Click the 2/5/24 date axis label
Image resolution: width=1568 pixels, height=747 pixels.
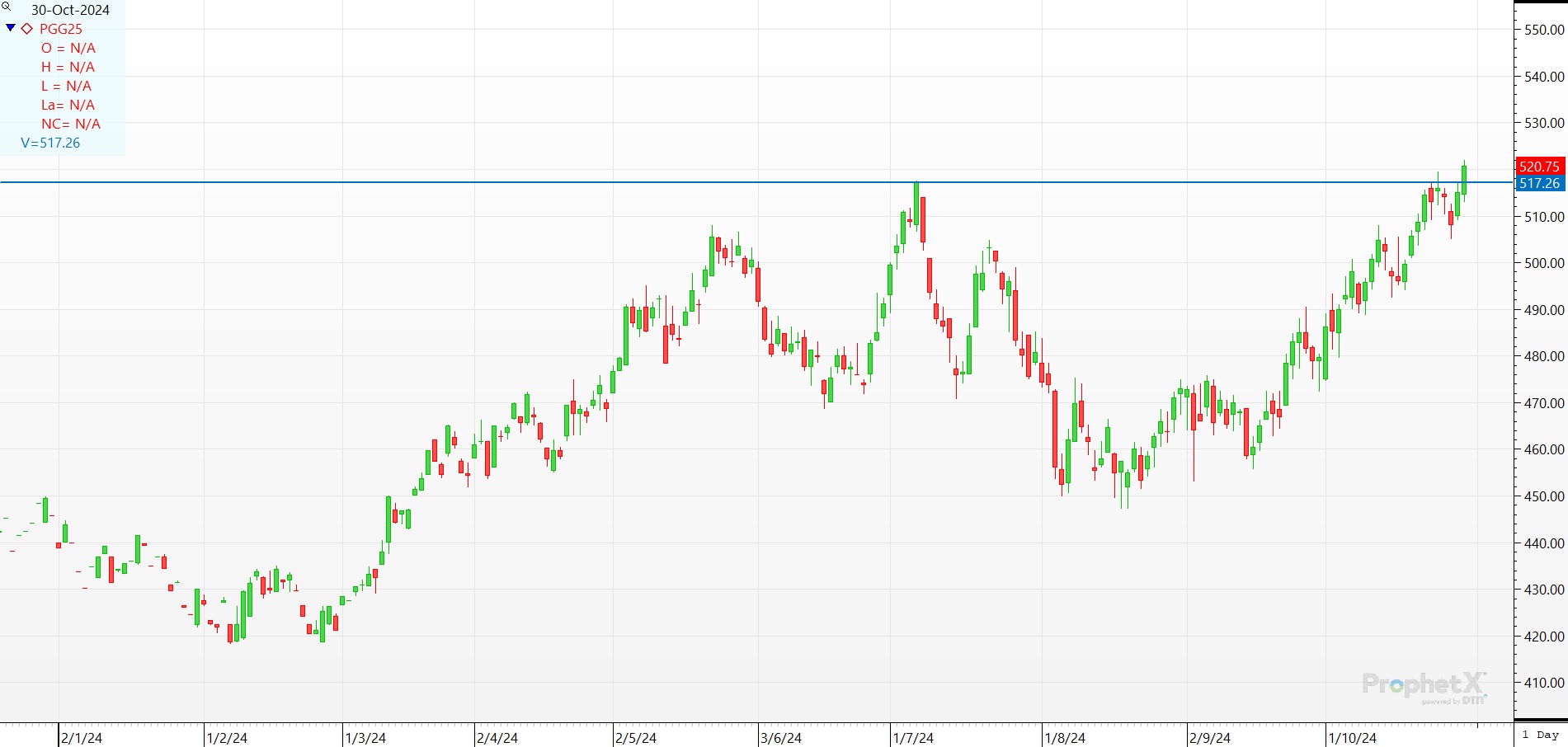point(636,738)
